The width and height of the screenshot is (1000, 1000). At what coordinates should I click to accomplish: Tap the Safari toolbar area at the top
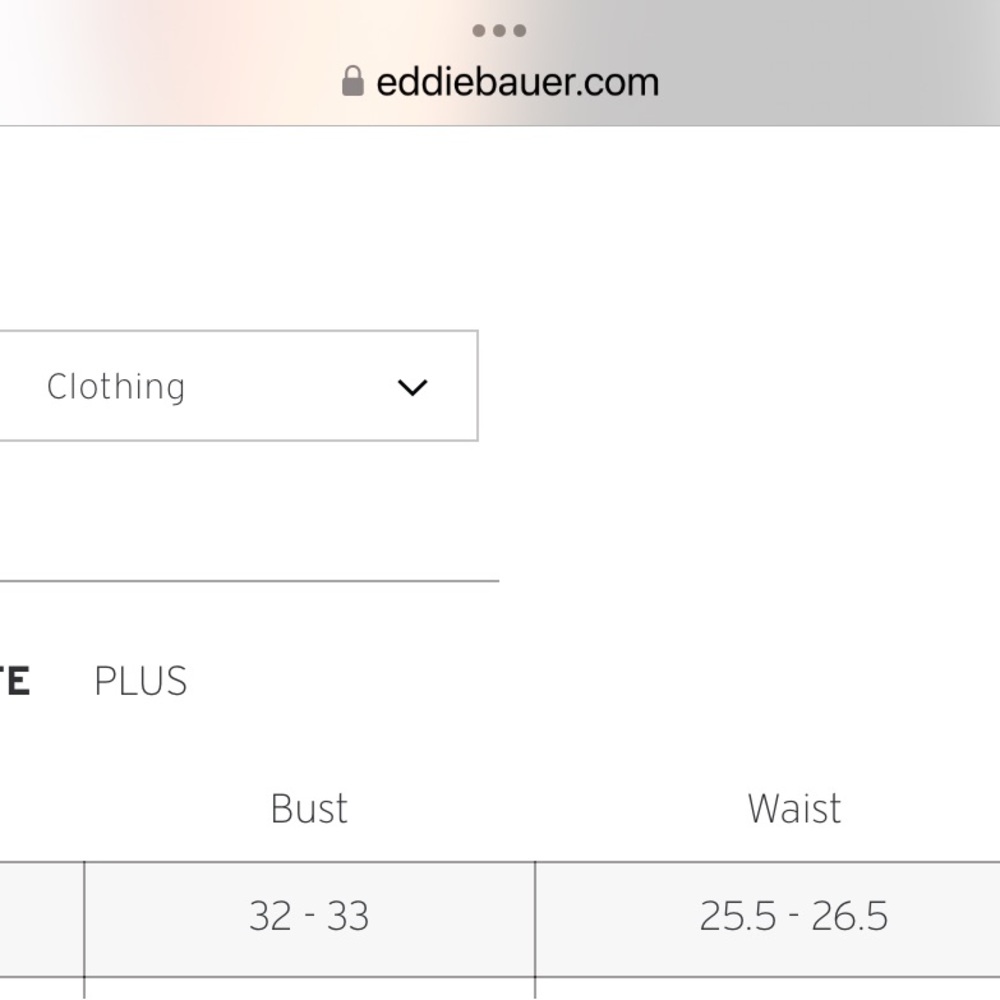[x=500, y=60]
